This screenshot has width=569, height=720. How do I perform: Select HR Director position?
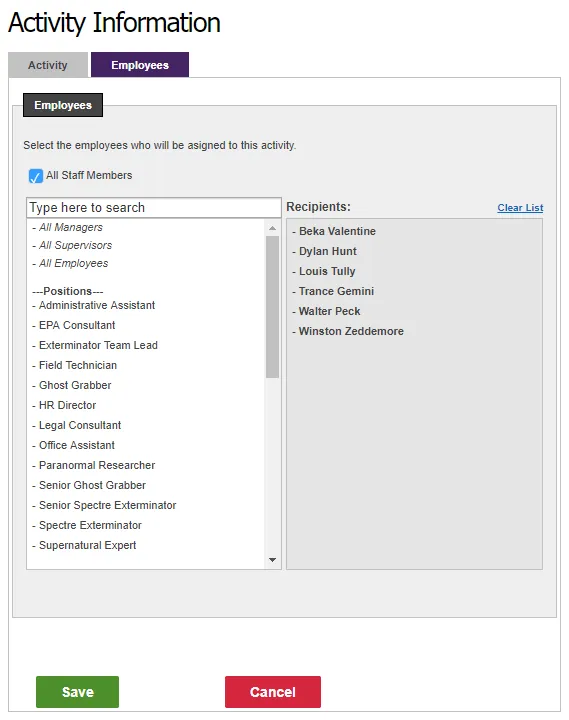click(x=68, y=405)
